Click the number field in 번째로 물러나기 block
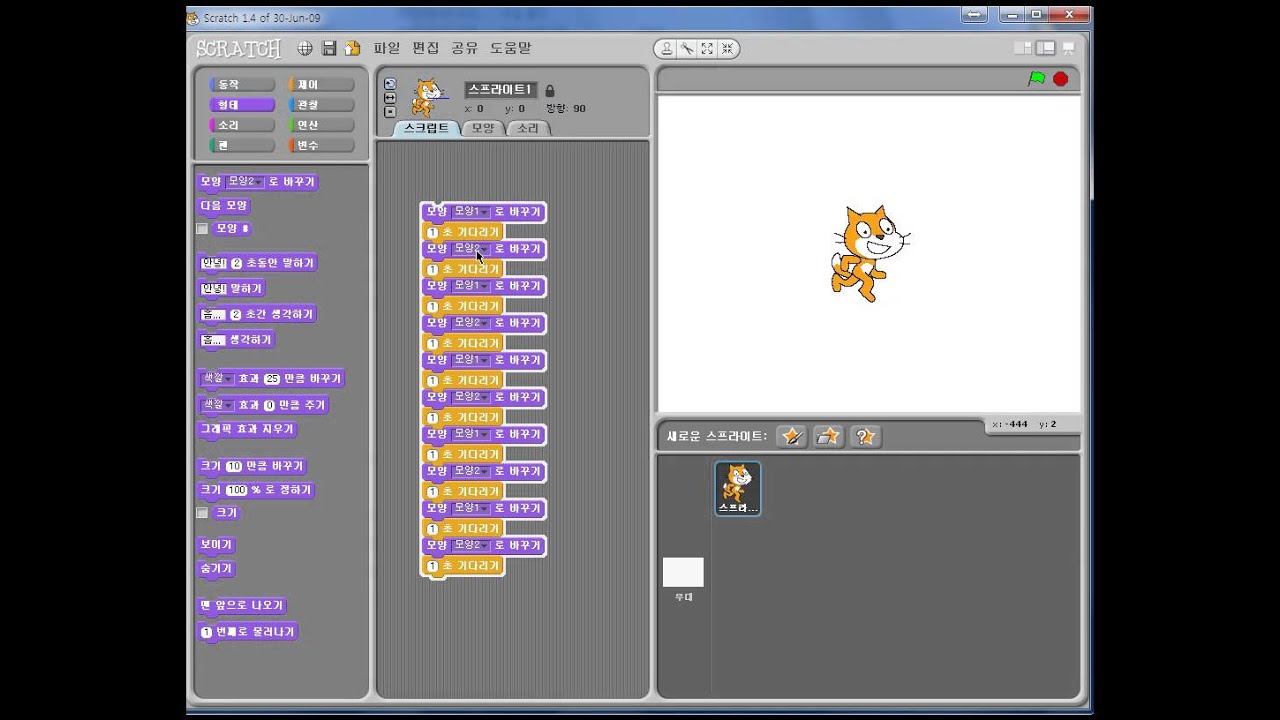The height and width of the screenshot is (720, 1280). point(206,632)
